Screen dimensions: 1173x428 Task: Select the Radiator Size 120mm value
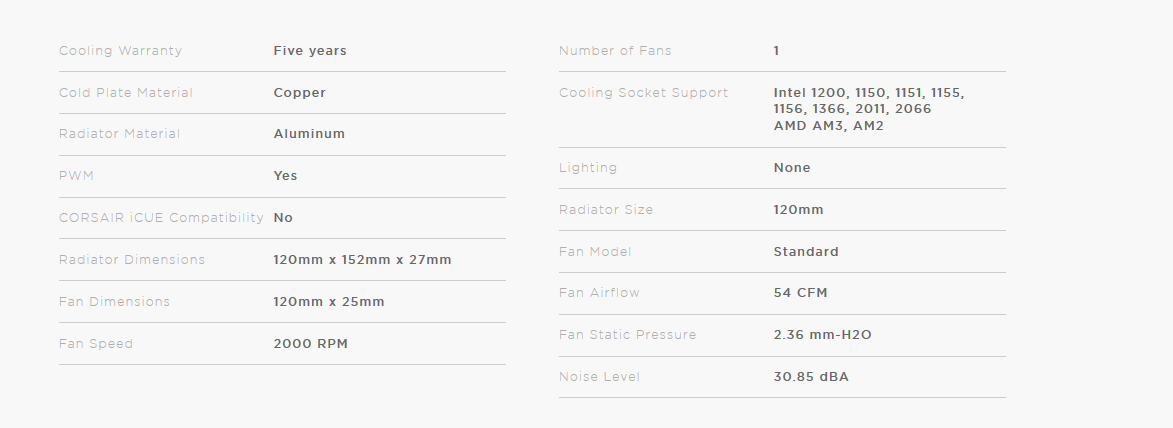point(798,210)
